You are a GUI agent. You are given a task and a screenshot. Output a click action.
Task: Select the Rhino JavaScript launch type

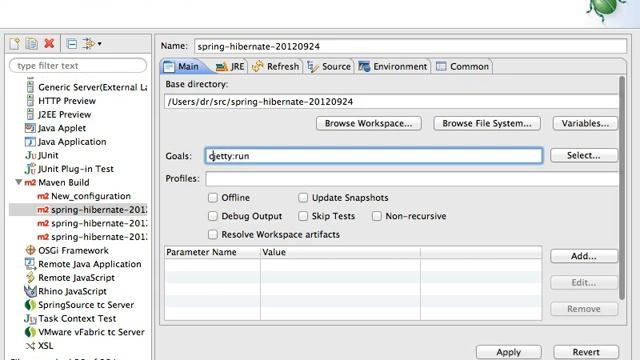pyautogui.click(x=72, y=291)
